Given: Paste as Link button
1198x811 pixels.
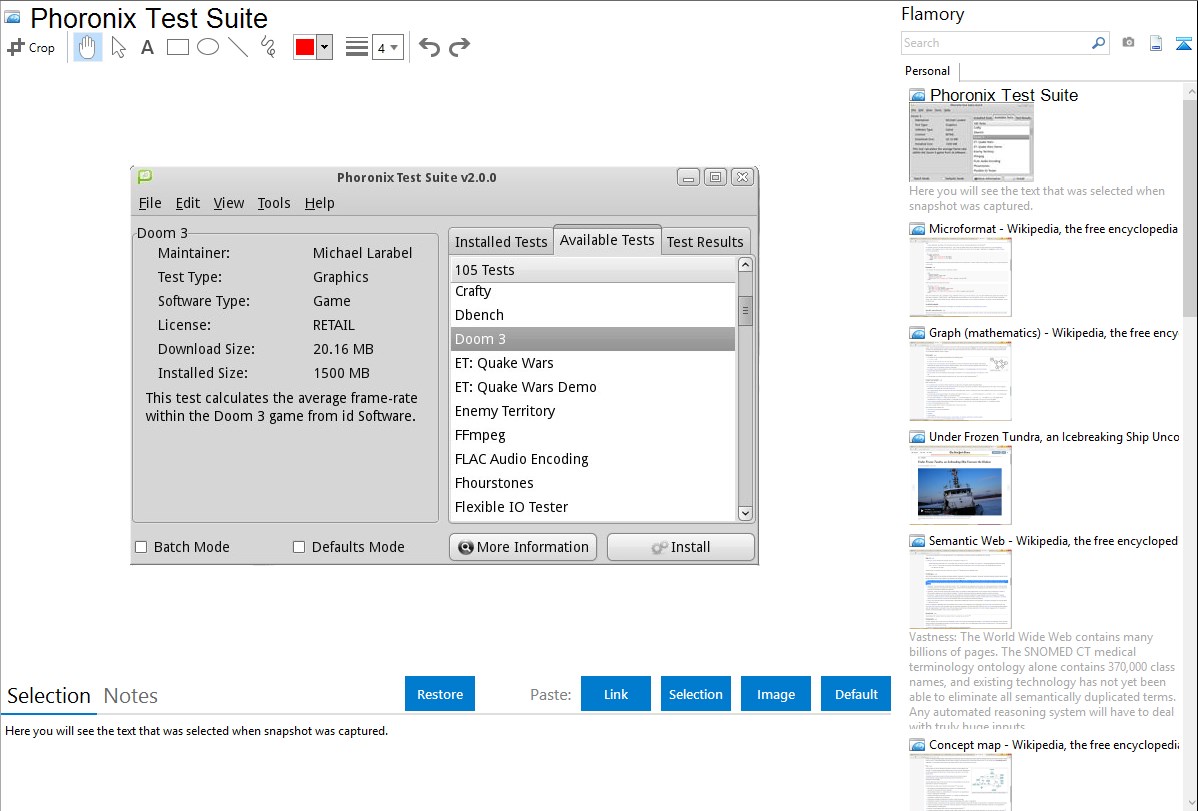Looking at the screenshot, I should click(x=616, y=694).
